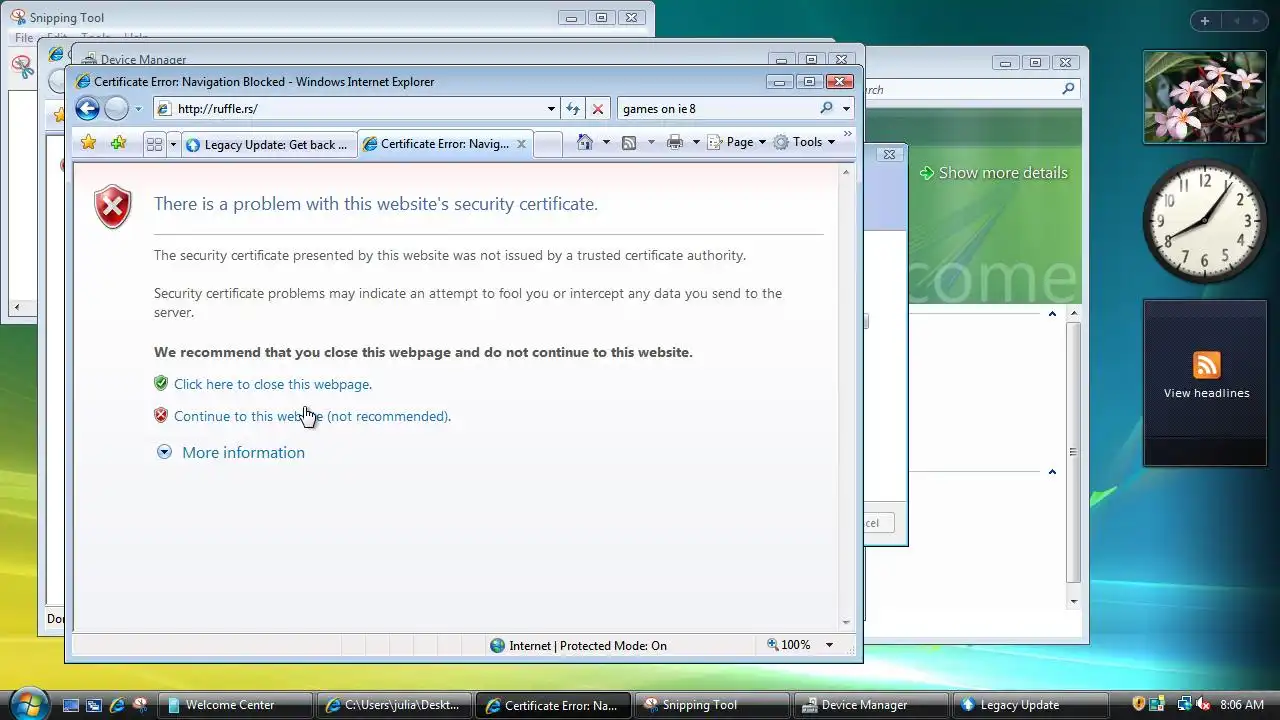
Task: Open the Print options dropdown arrow
Action: (696, 142)
